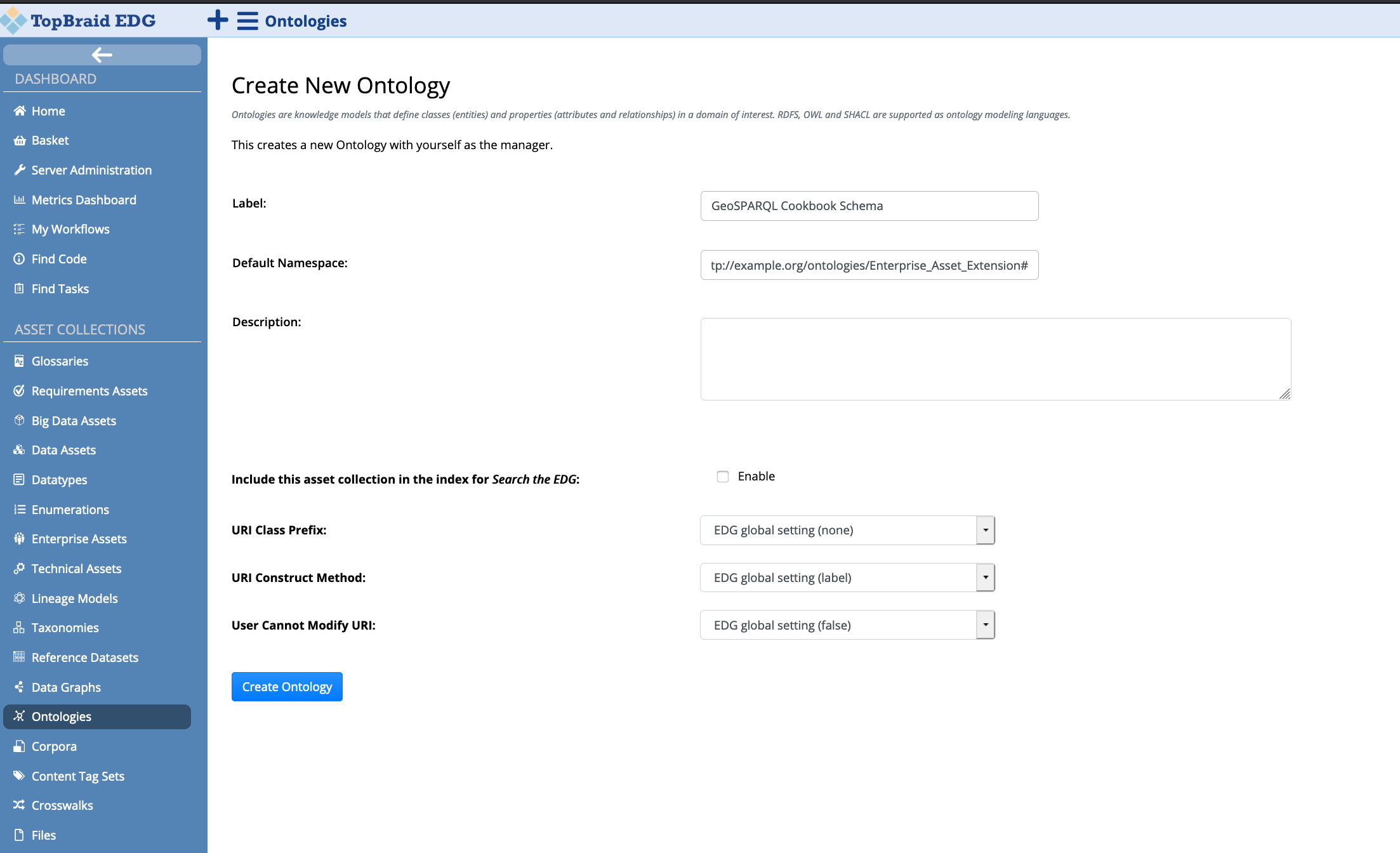This screenshot has height=853, width=1400.
Task: Click the back arrow navigation button
Action: pos(100,54)
